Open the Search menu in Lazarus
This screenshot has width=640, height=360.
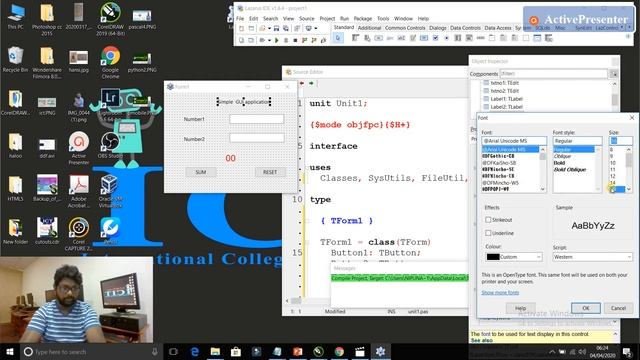coord(270,19)
